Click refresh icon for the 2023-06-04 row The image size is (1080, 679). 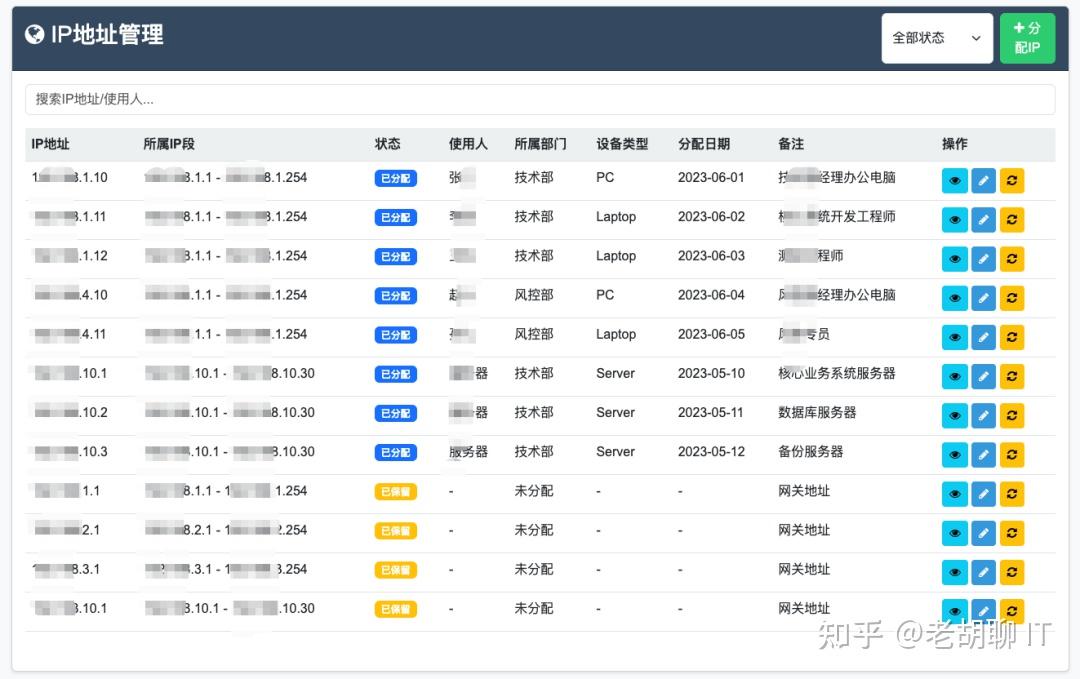pos(1012,298)
